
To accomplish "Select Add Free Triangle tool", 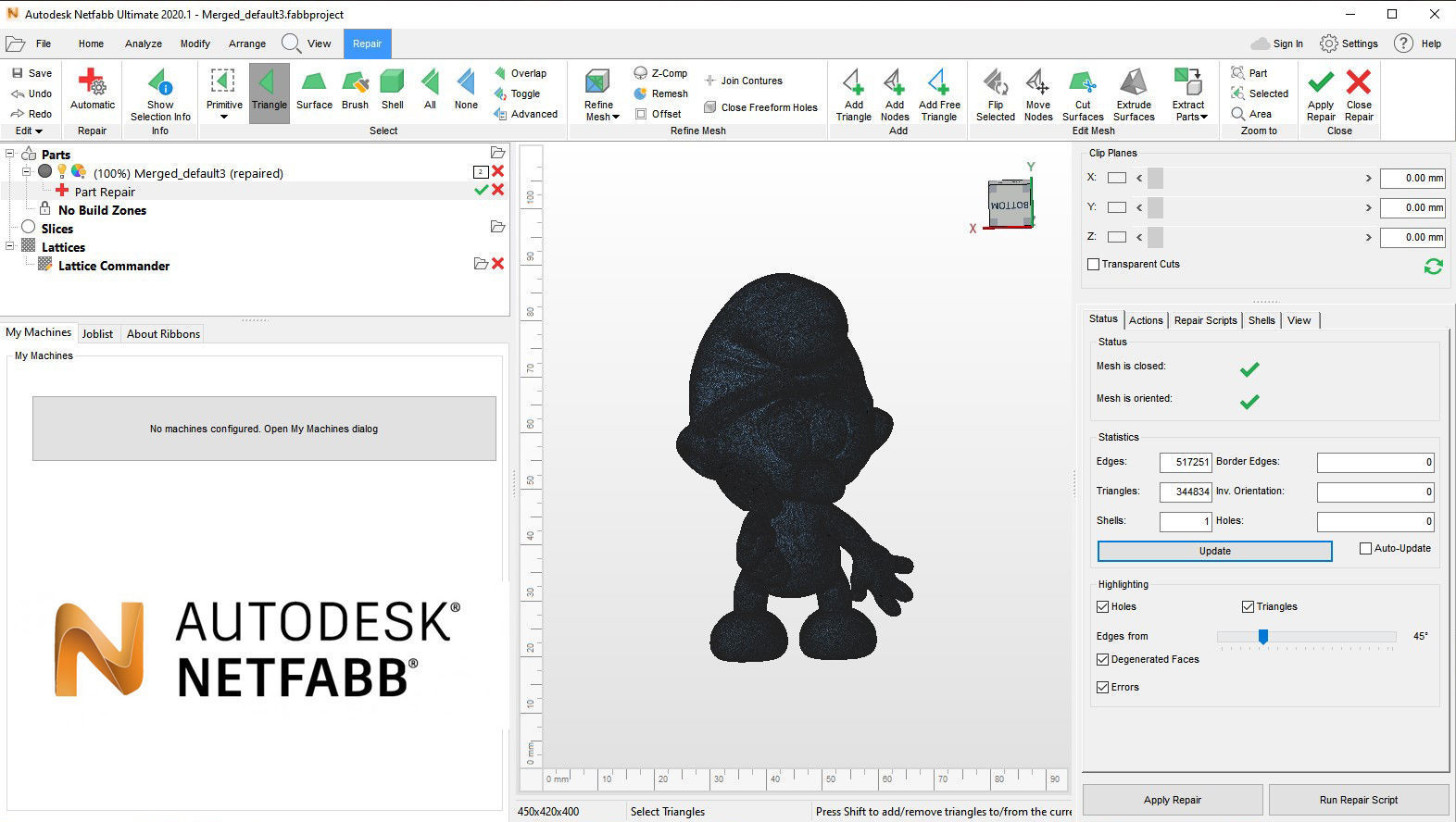I will click(x=939, y=94).
